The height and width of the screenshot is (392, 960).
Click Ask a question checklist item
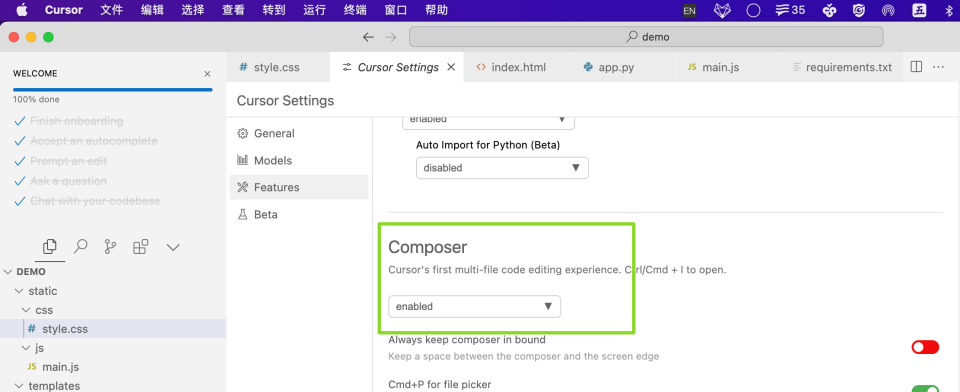pyautogui.click(x=60, y=181)
